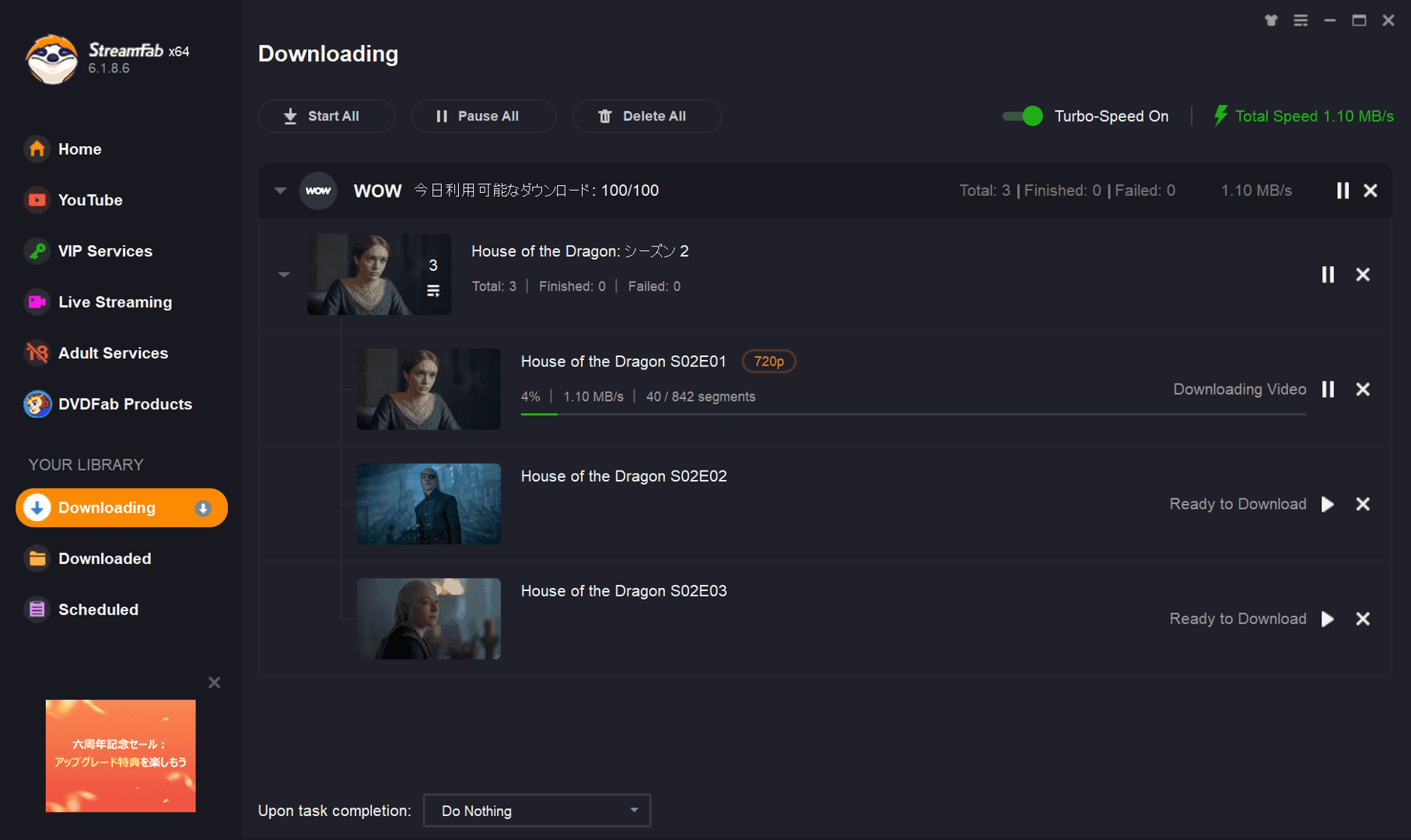Viewport: 1411px width, 840px height.
Task: Pause all WOW group downloads
Action: 1343,191
